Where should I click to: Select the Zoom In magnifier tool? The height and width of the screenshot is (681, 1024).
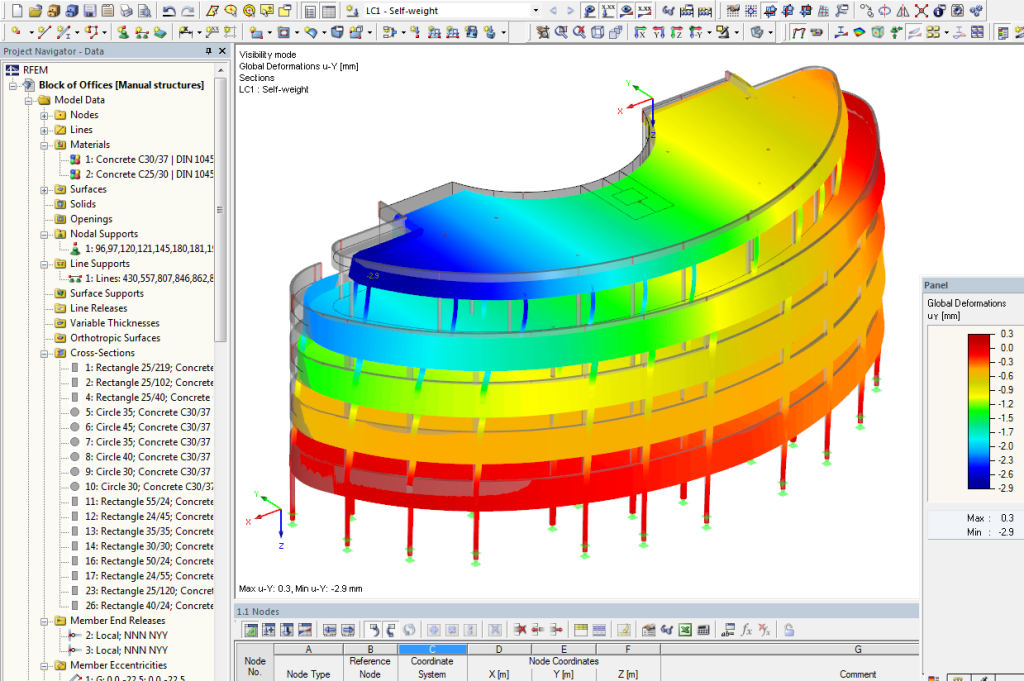coord(559,33)
